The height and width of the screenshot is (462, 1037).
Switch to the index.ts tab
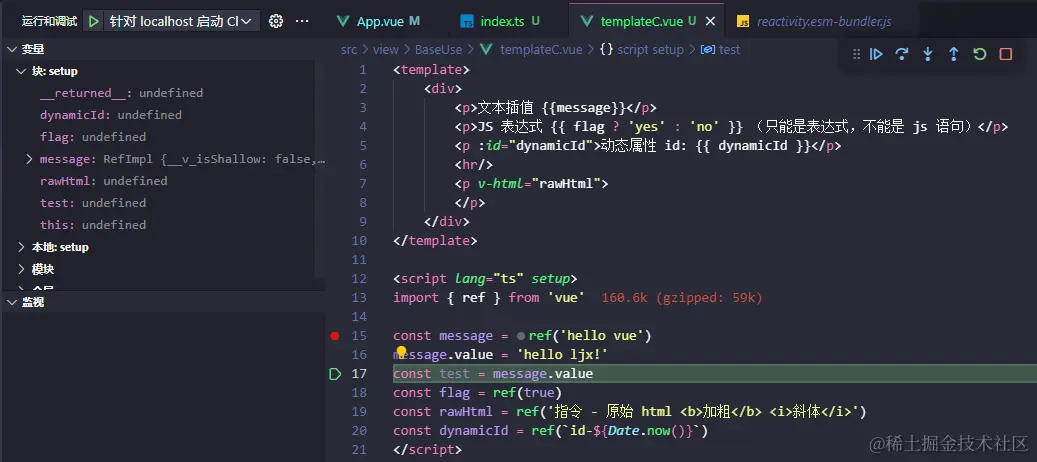point(502,21)
